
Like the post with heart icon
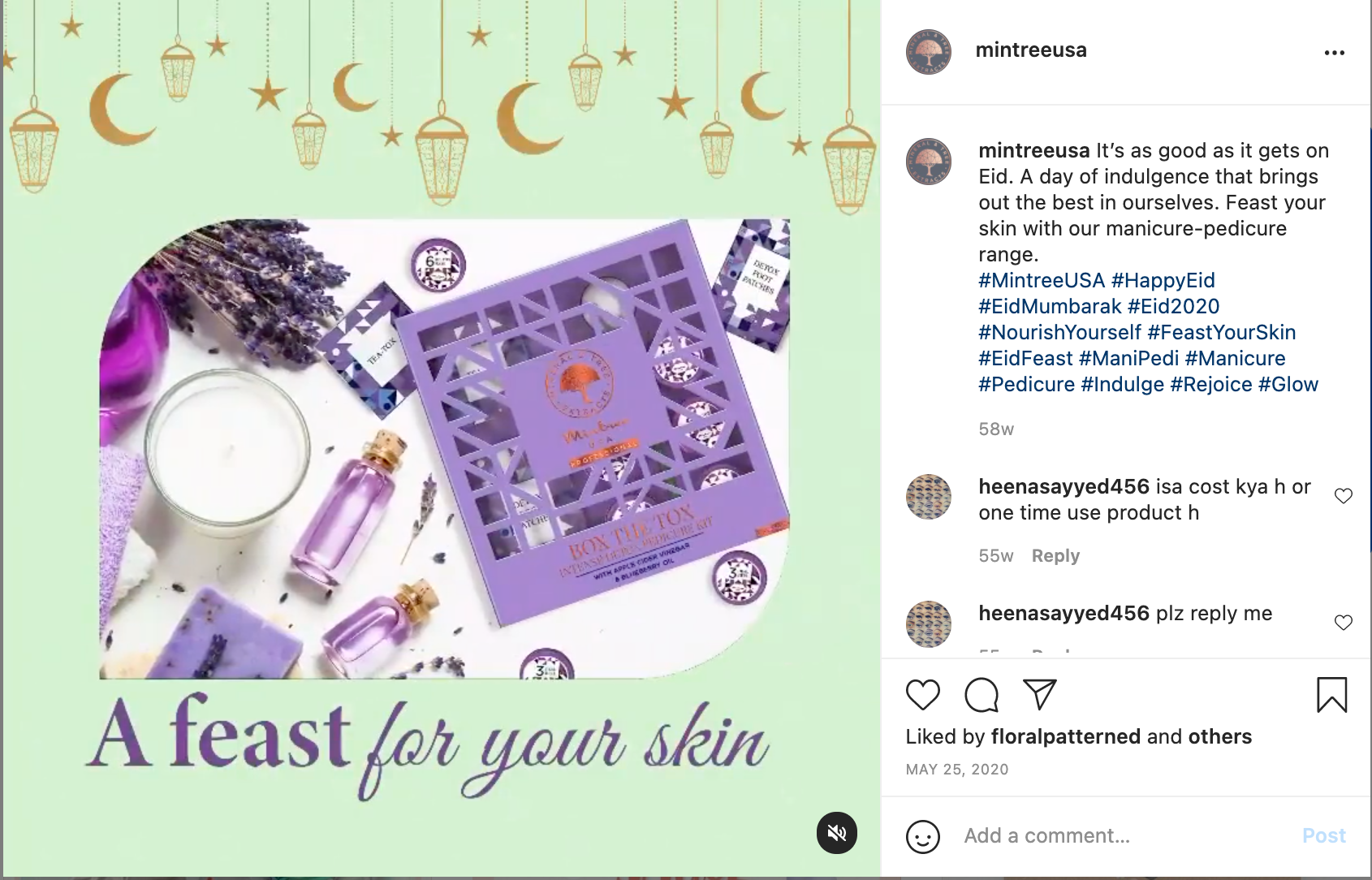tap(922, 695)
